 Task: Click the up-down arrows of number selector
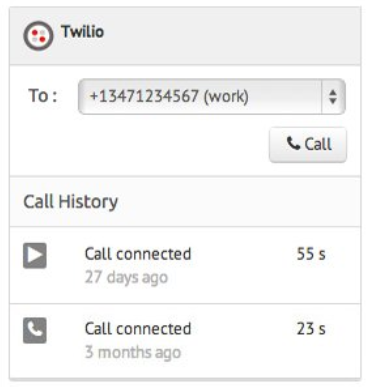click(x=333, y=97)
